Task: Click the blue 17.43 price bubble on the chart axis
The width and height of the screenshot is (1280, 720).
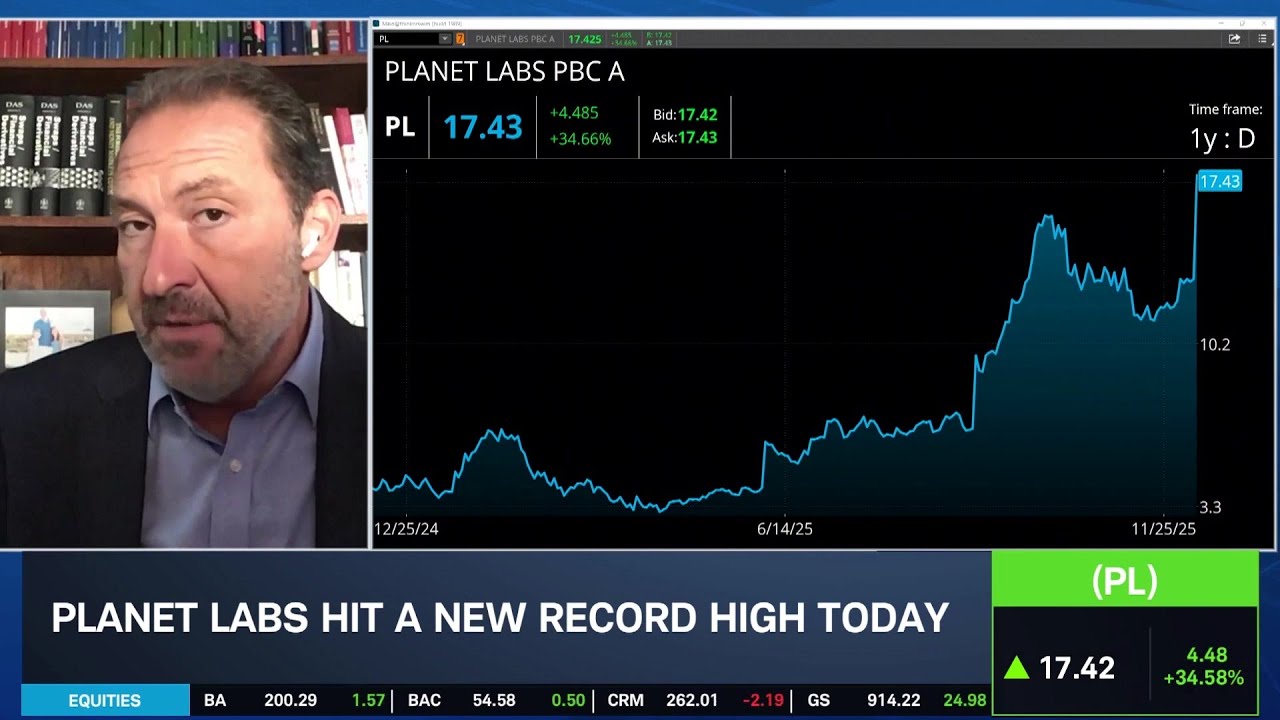Action: click(1219, 181)
